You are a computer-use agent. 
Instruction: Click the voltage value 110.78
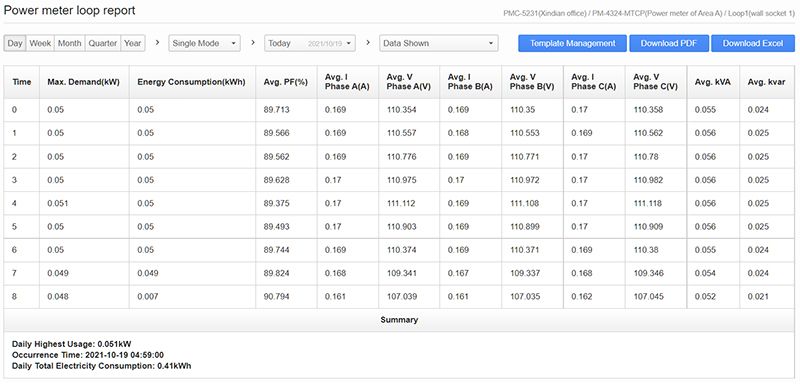(x=646, y=157)
